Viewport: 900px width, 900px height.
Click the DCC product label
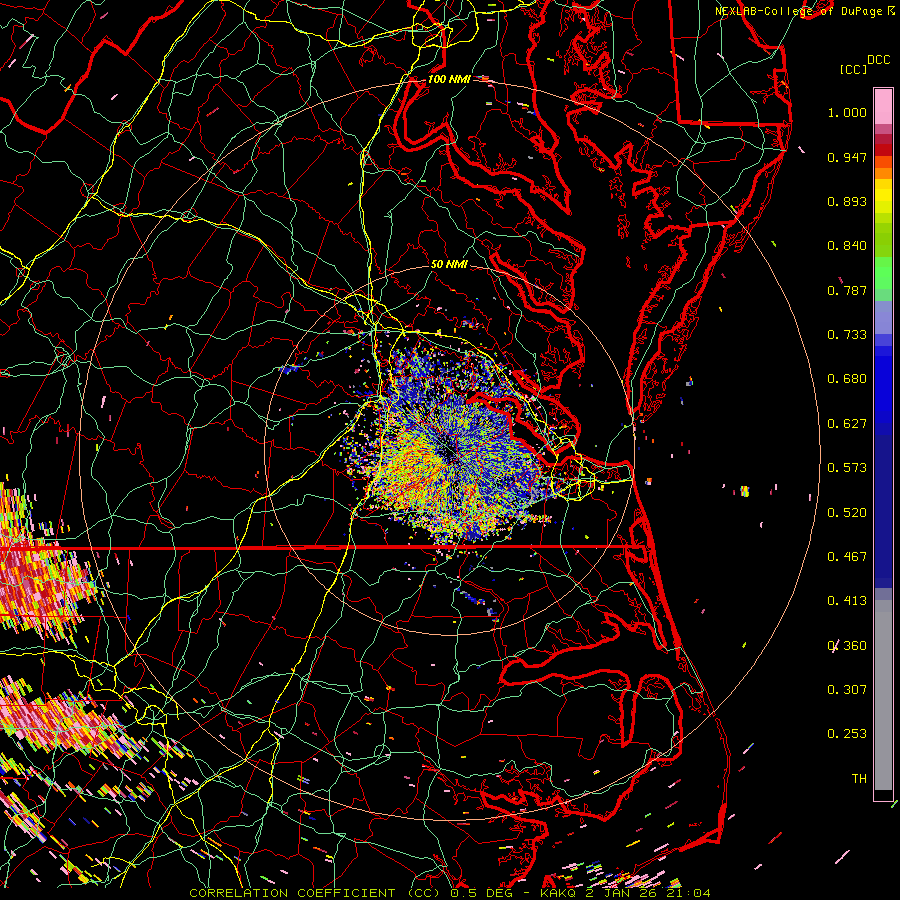tap(878, 60)
